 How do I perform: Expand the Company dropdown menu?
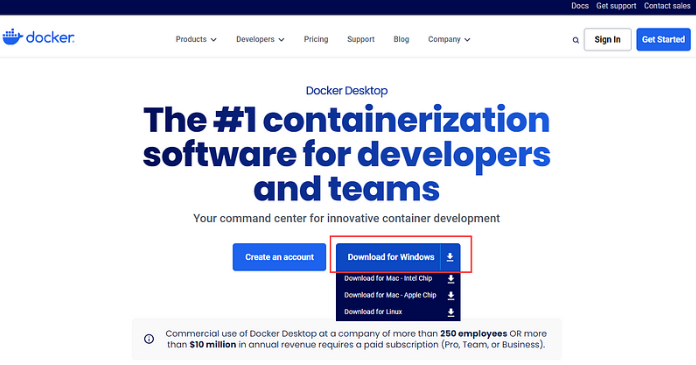point(449,40)
